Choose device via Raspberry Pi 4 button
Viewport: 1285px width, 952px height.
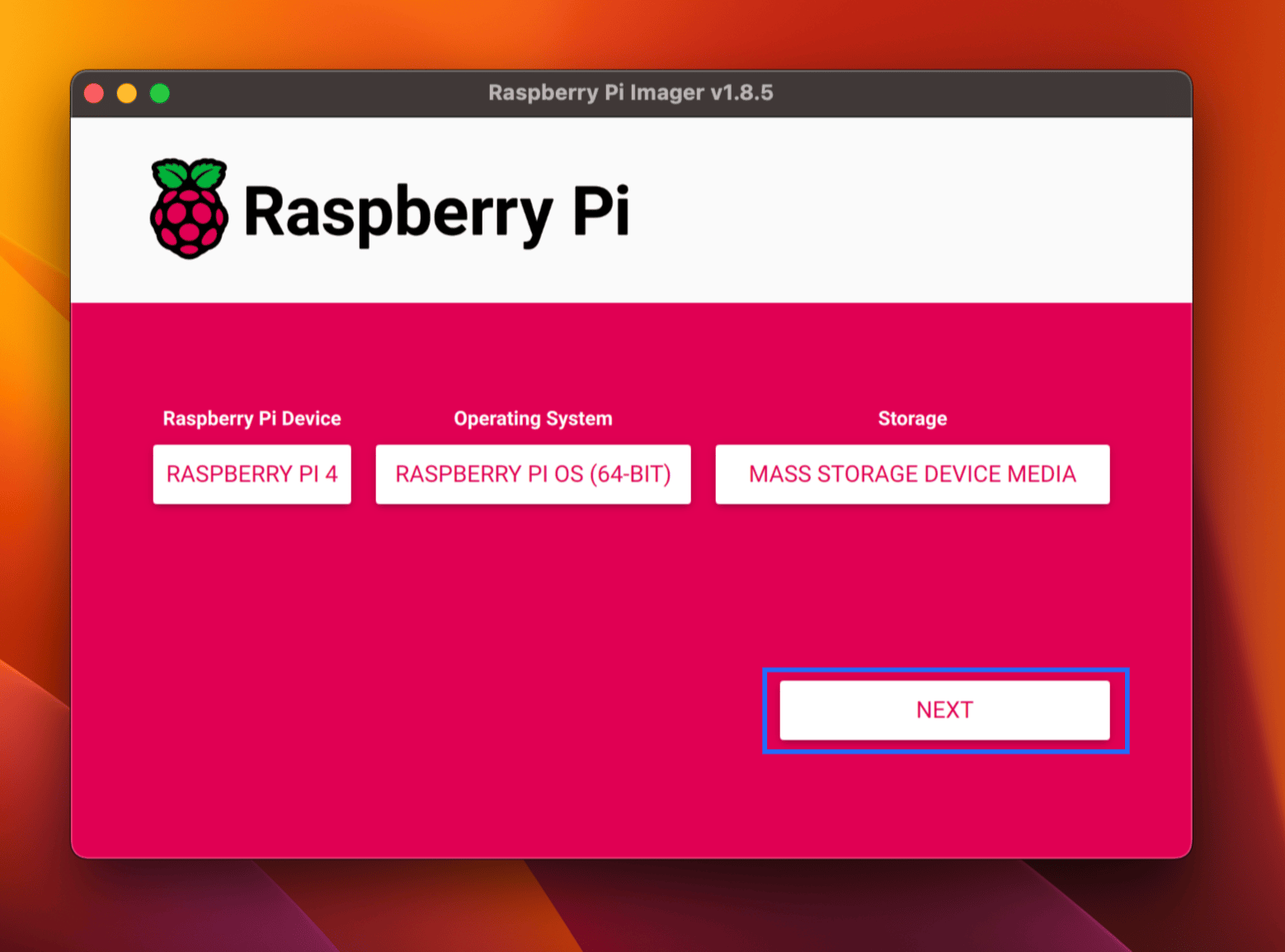point(252,474)
